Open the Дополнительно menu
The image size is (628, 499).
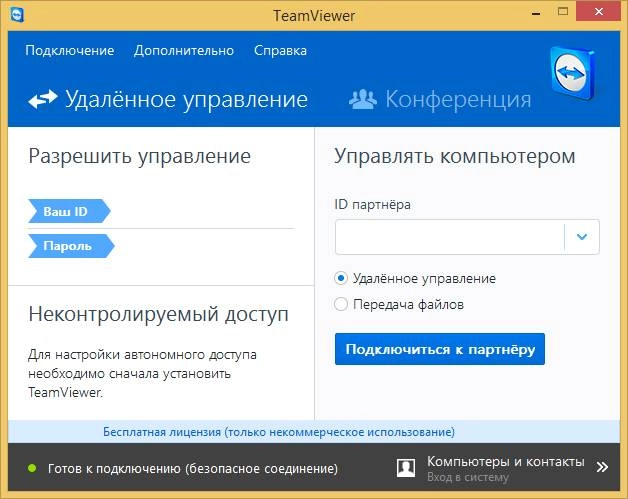click(184, 50)
